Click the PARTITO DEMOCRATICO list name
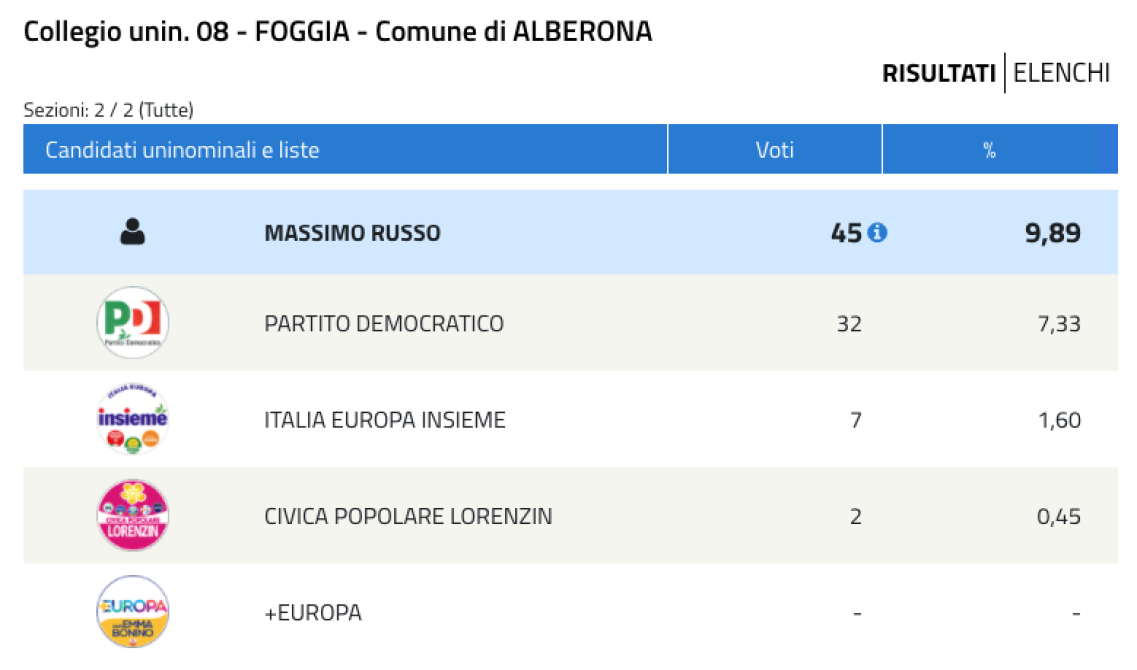The image size is (1137, 670). point(384,323)
